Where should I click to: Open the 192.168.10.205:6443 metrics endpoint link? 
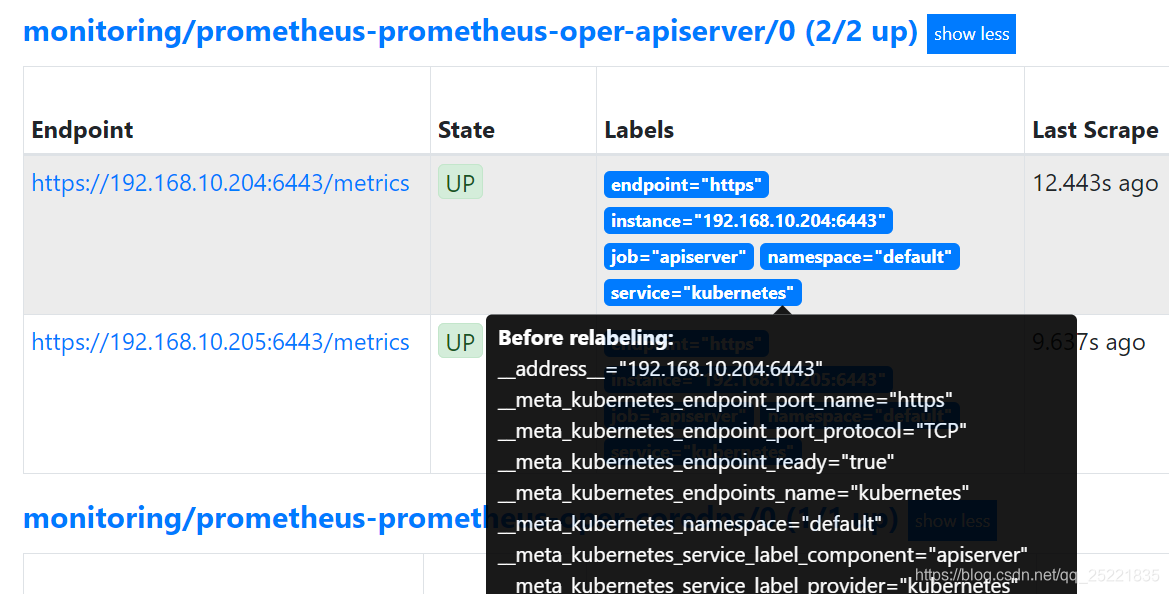220,341
